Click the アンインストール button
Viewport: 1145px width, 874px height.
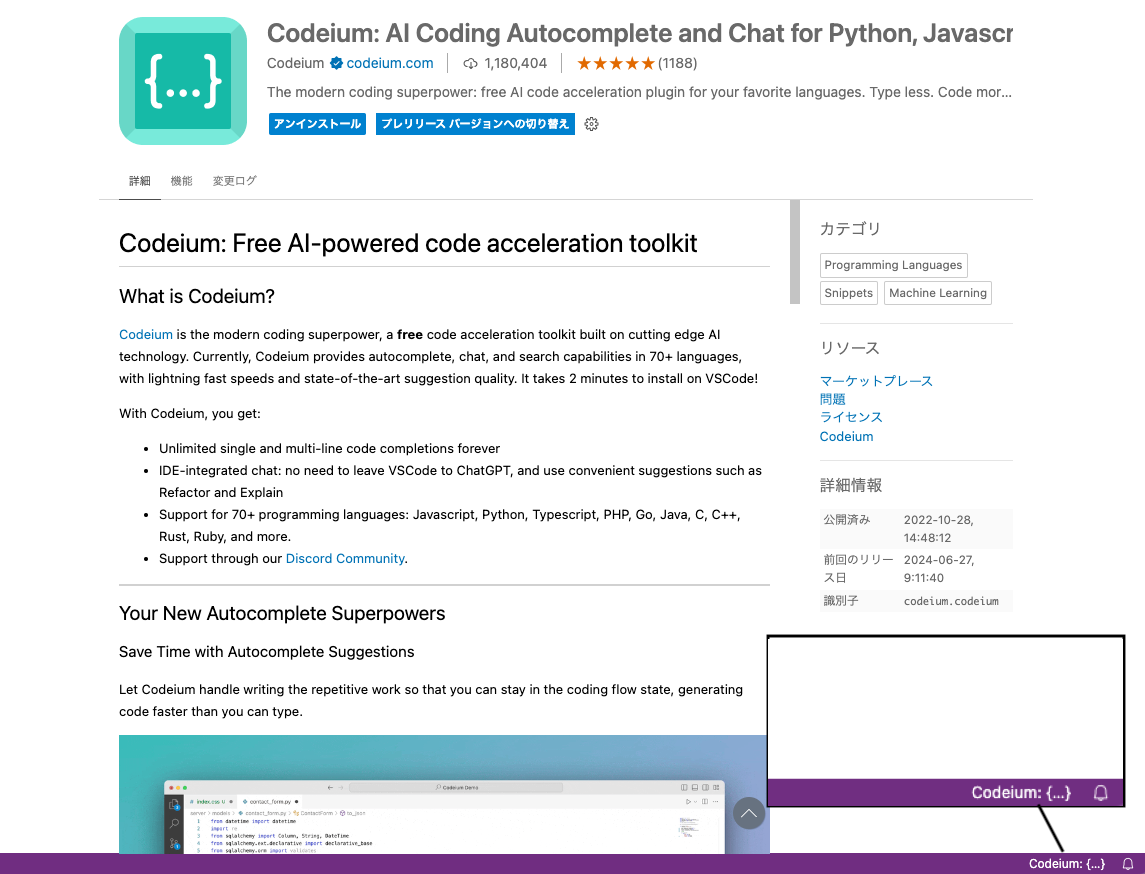pyautogui.click(x=317, y=123)
